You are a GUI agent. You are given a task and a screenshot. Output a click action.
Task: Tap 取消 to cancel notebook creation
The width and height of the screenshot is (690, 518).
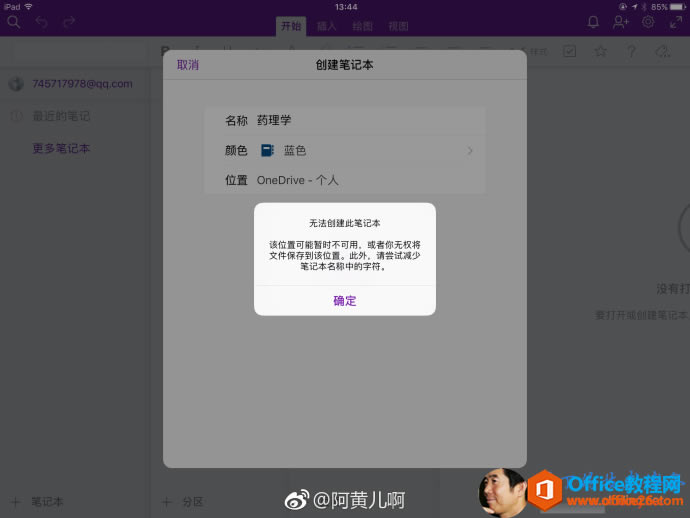[x=188, y=65]
